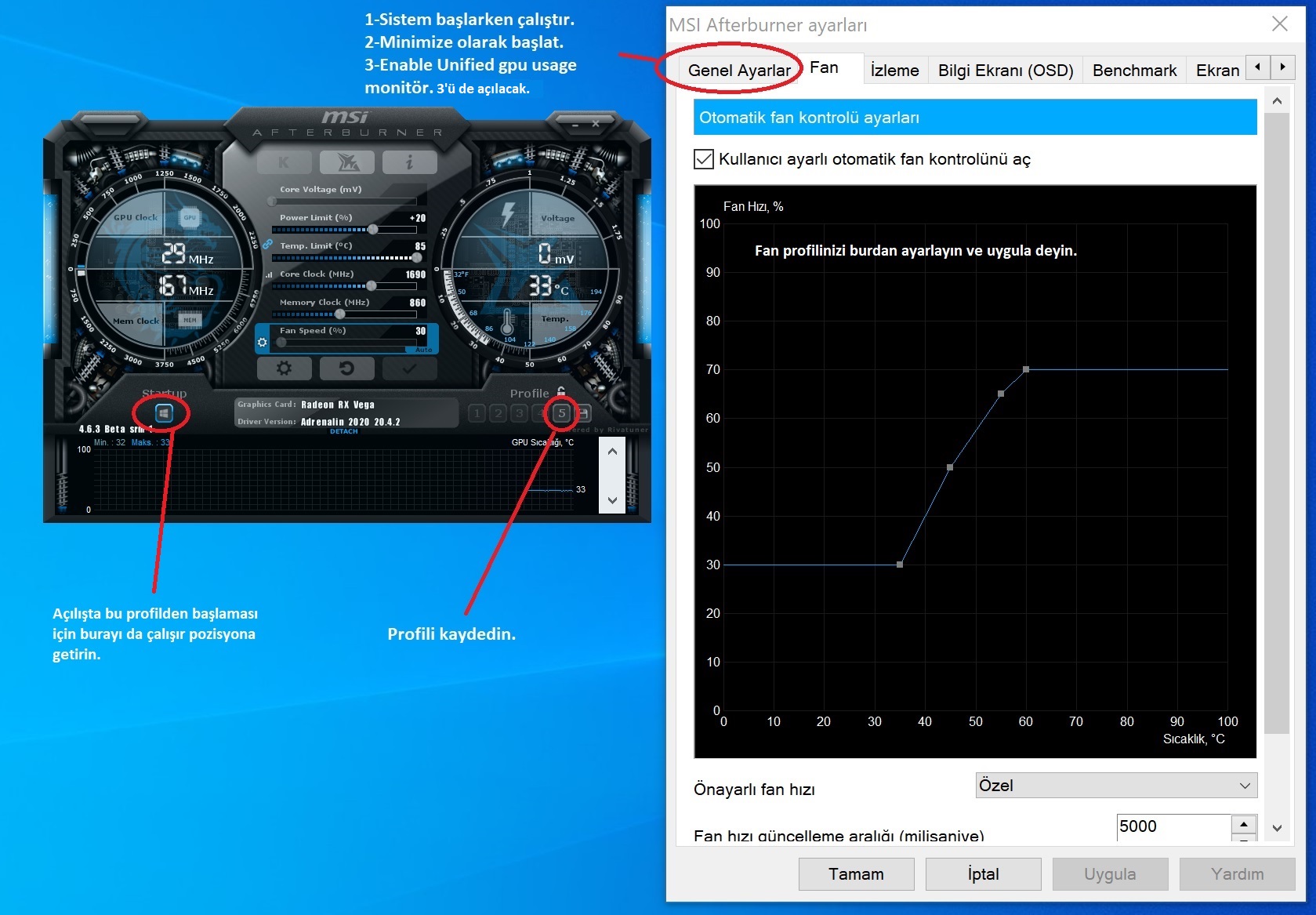Click the fan update interval field showing 5000
This screenshot has width=1316, height=915.
pos(1173,826)
